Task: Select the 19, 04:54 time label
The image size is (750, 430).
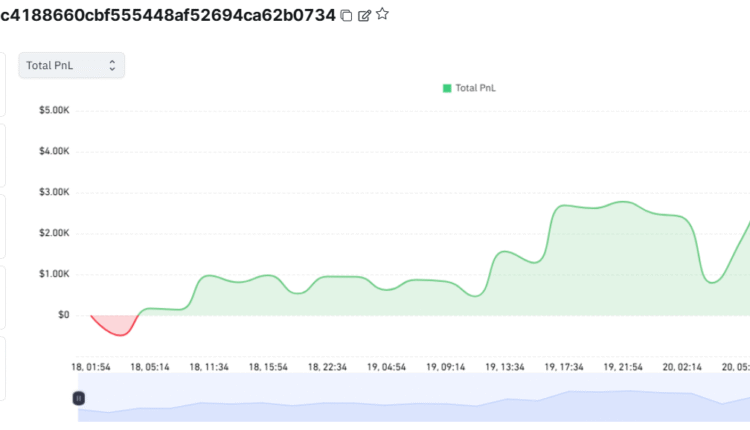Action: [386, 367]
